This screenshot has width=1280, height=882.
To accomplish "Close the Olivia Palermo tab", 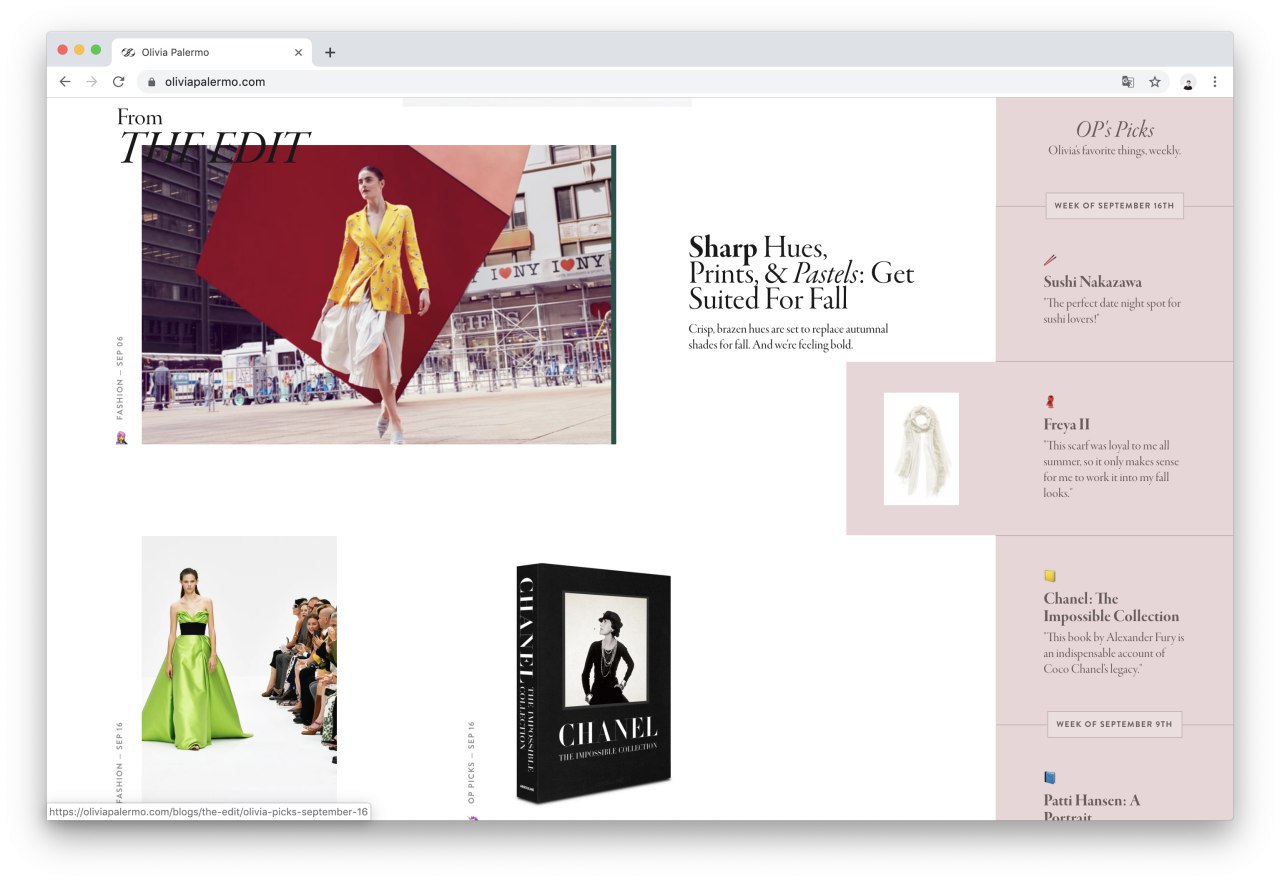I will [x=298, y=52].
